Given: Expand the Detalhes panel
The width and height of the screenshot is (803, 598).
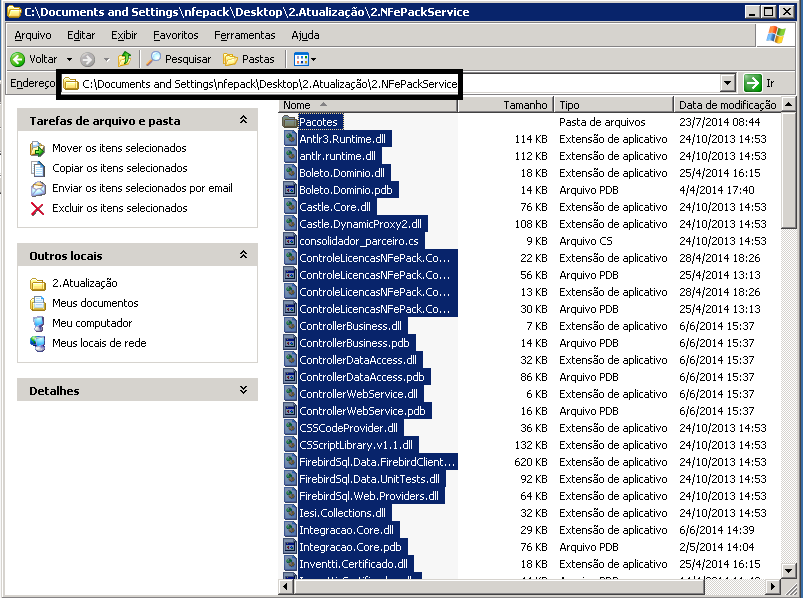Looking at the screenshot, I should [x=243, y=390].
